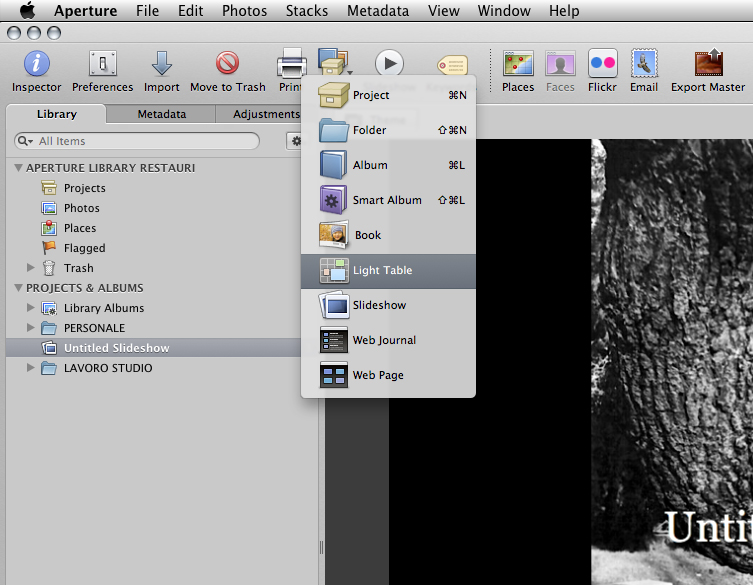The image size is (753, 585).
Task: Expand the Trash item
Action: coord(31,268)
